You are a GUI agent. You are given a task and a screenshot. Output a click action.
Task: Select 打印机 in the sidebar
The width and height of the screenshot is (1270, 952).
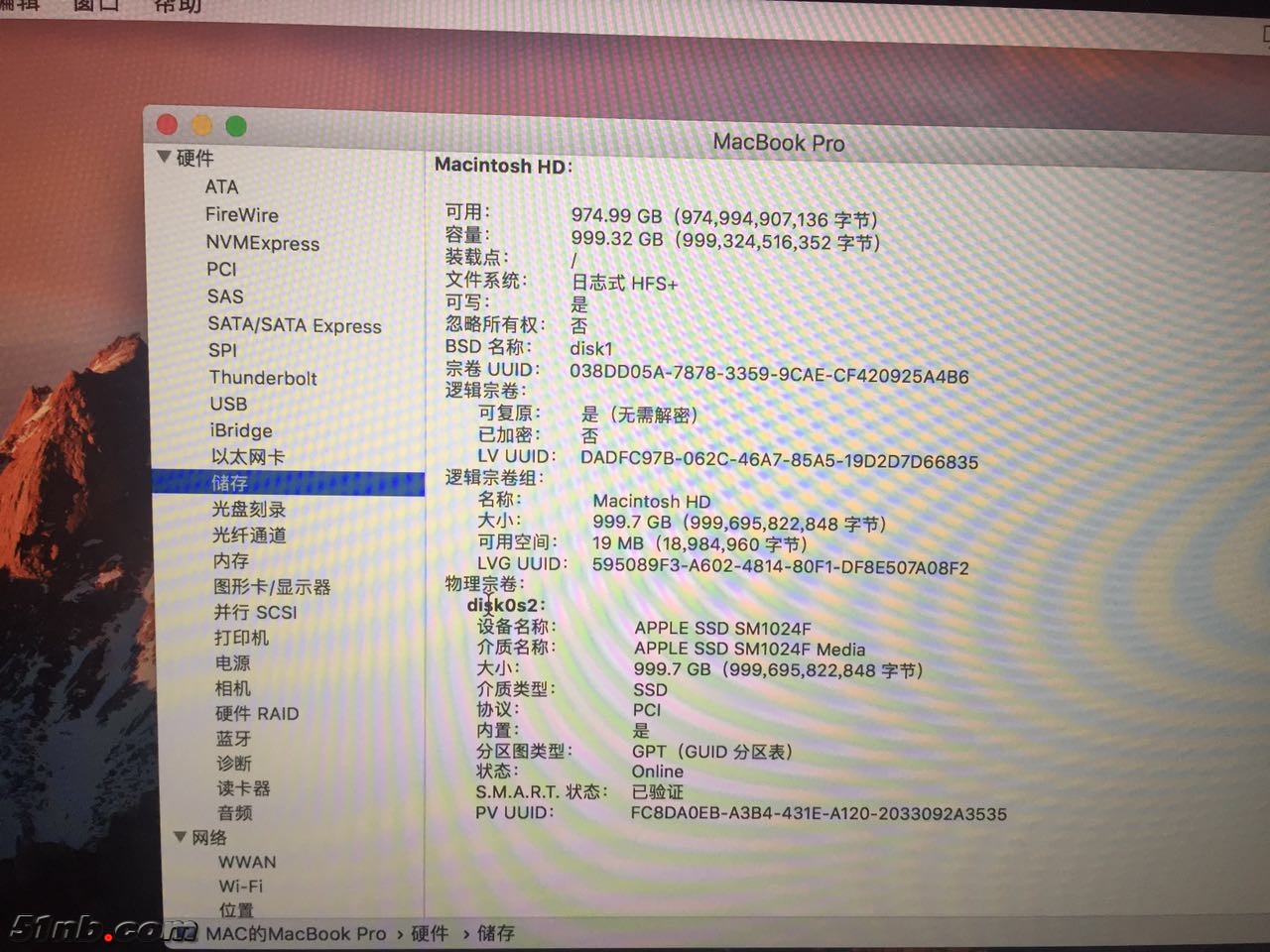tap(241, 637)
